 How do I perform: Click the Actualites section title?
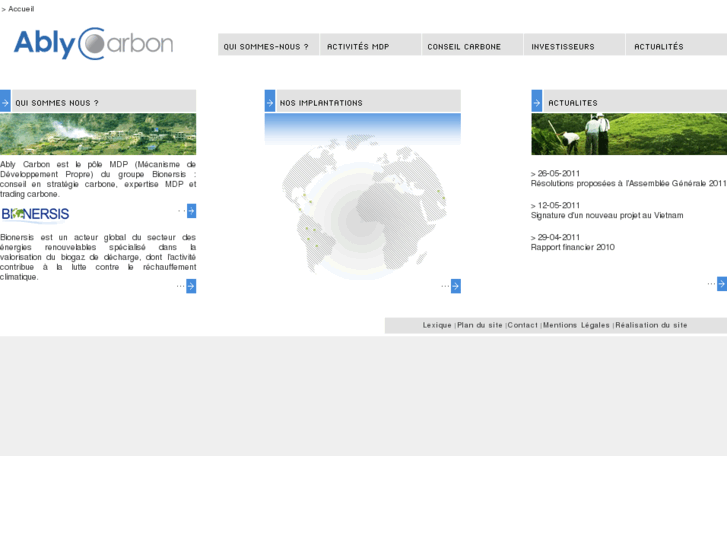pyautogui.click(x=573, y=103)
